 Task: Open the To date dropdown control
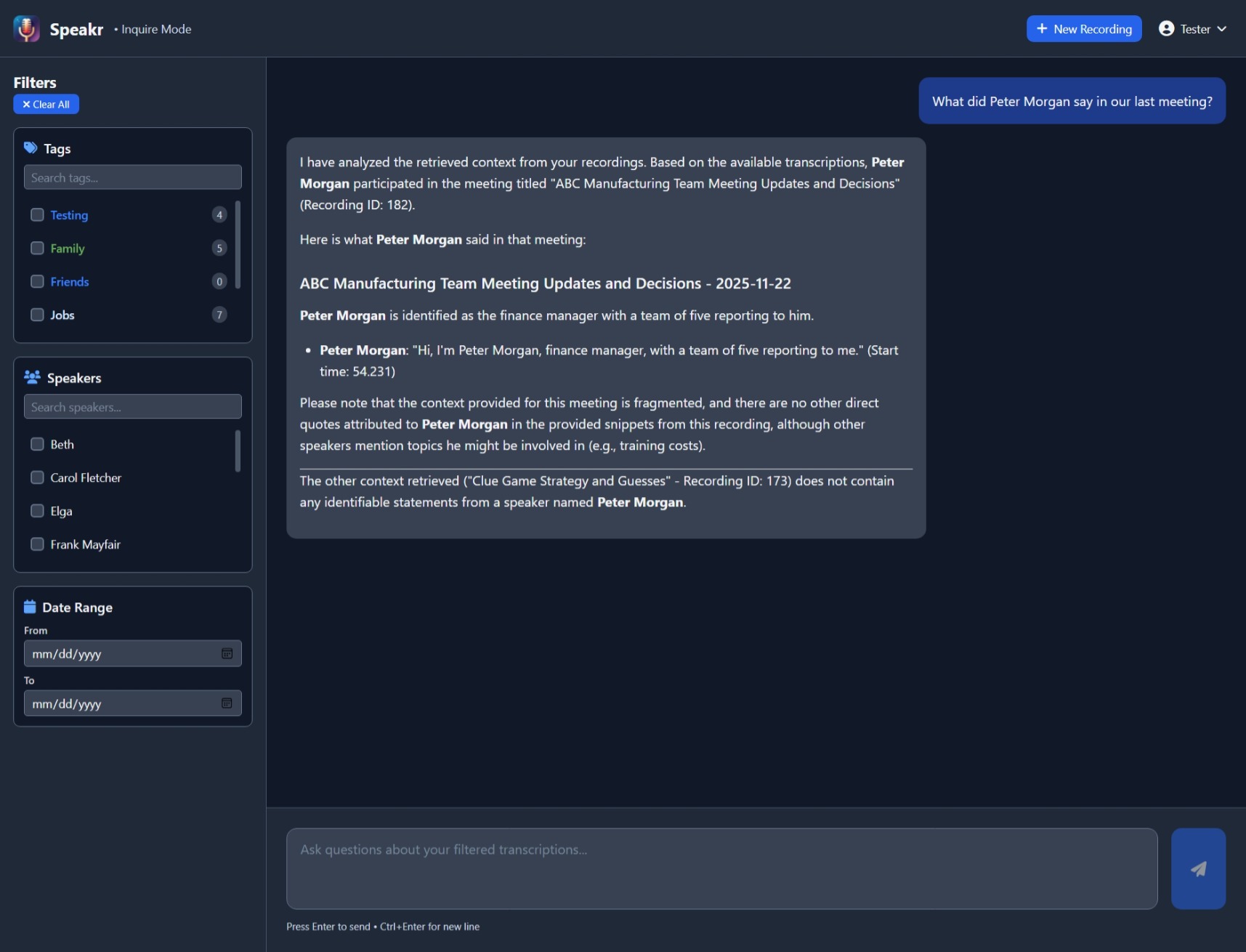[x=227, y=703]
